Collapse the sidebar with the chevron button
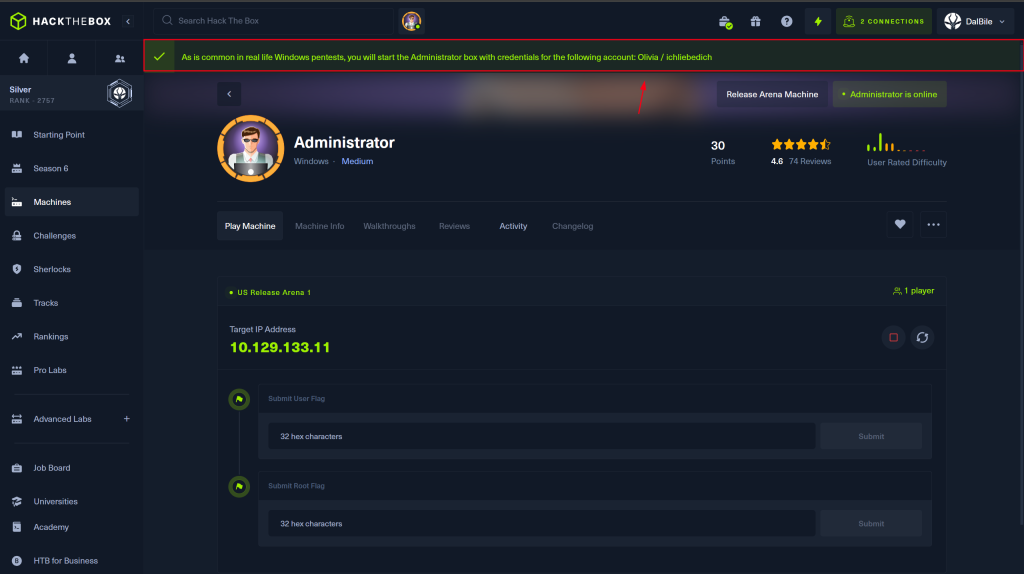 128,22
